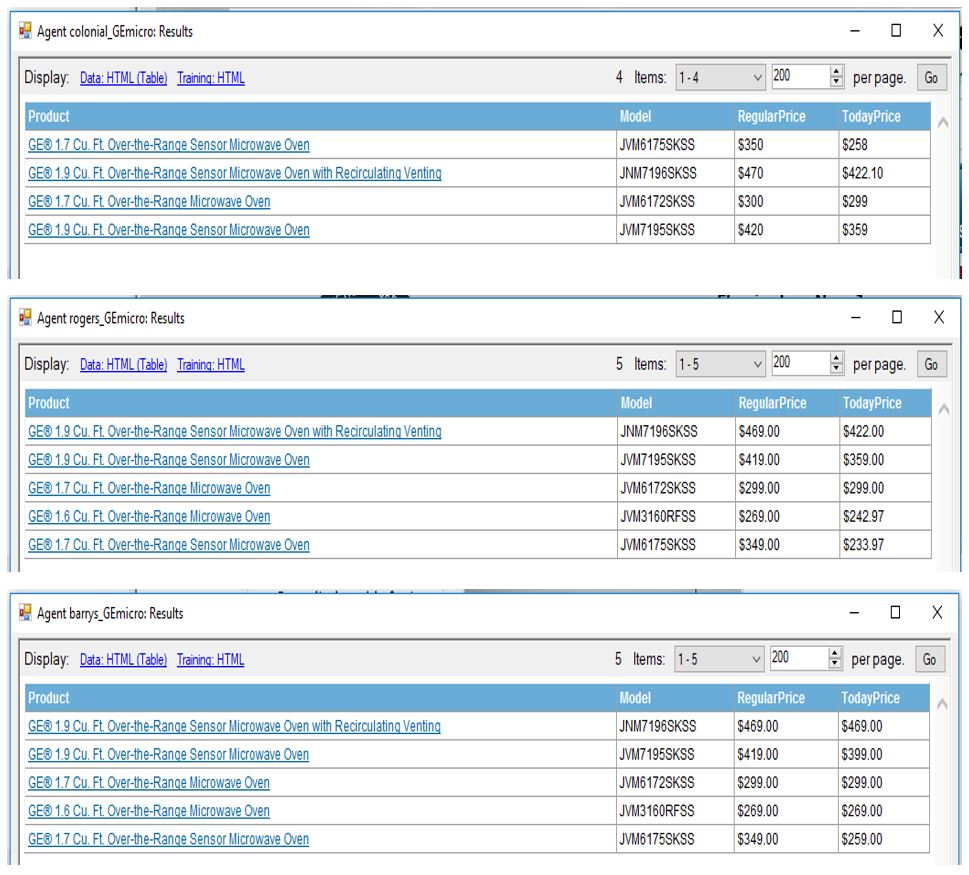Select $259.00 TodayPrice cell in barrys table
969x875 pixels.
[x=884, y=839]
